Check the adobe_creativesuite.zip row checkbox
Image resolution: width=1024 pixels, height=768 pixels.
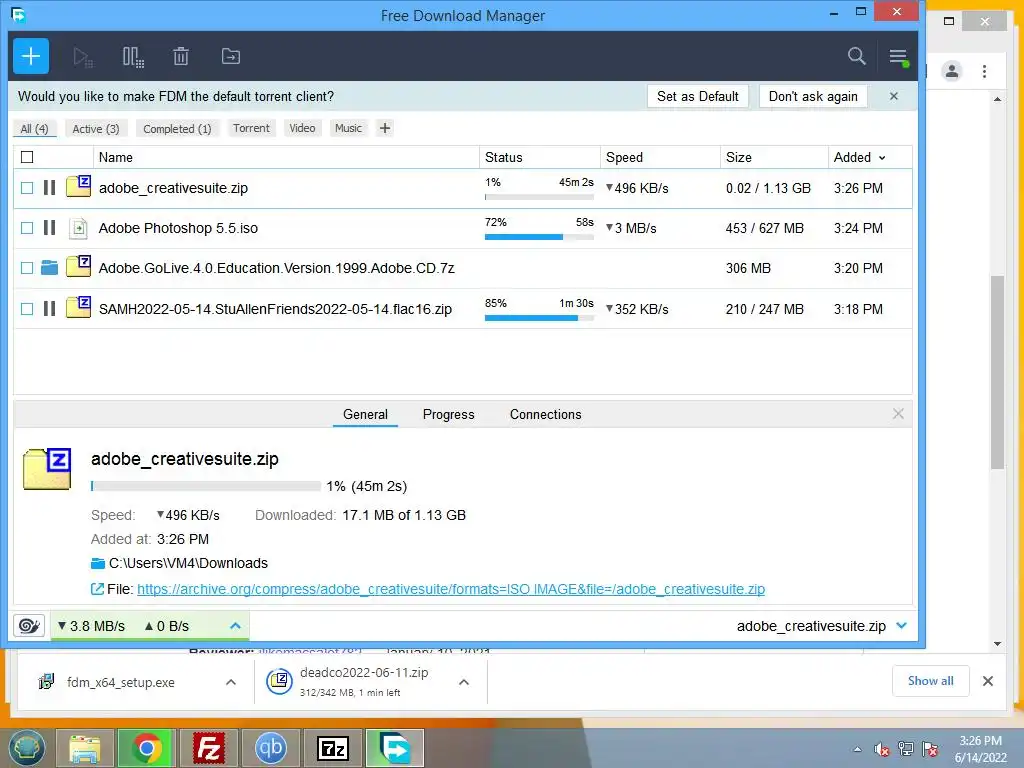pos(27,188)
